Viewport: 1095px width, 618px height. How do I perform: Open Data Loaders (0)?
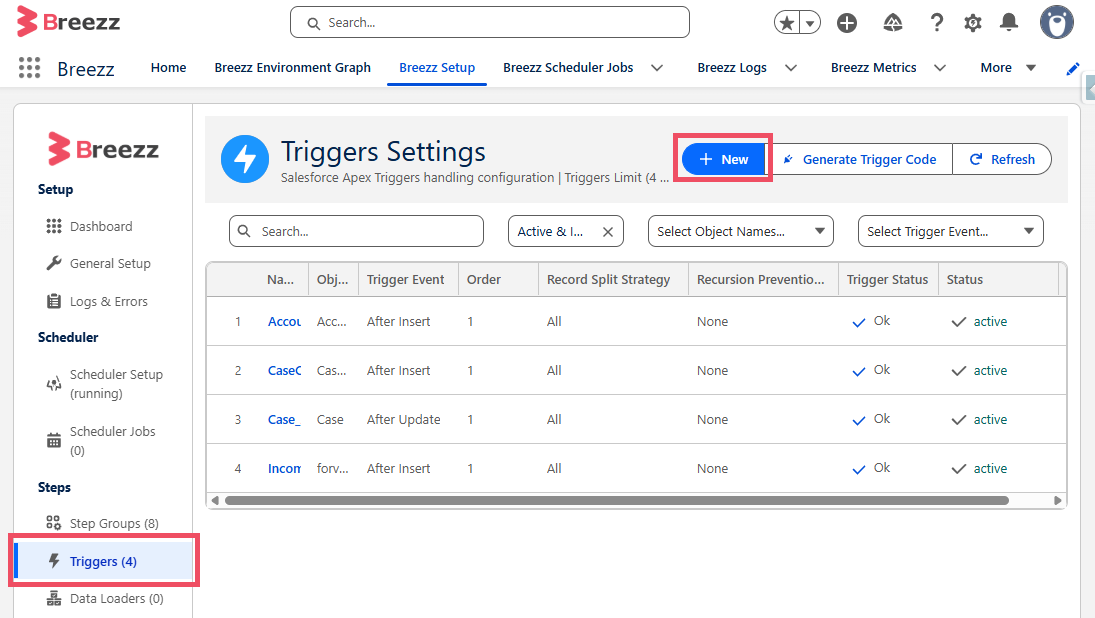pyautogui.click(x=117, y=598)
